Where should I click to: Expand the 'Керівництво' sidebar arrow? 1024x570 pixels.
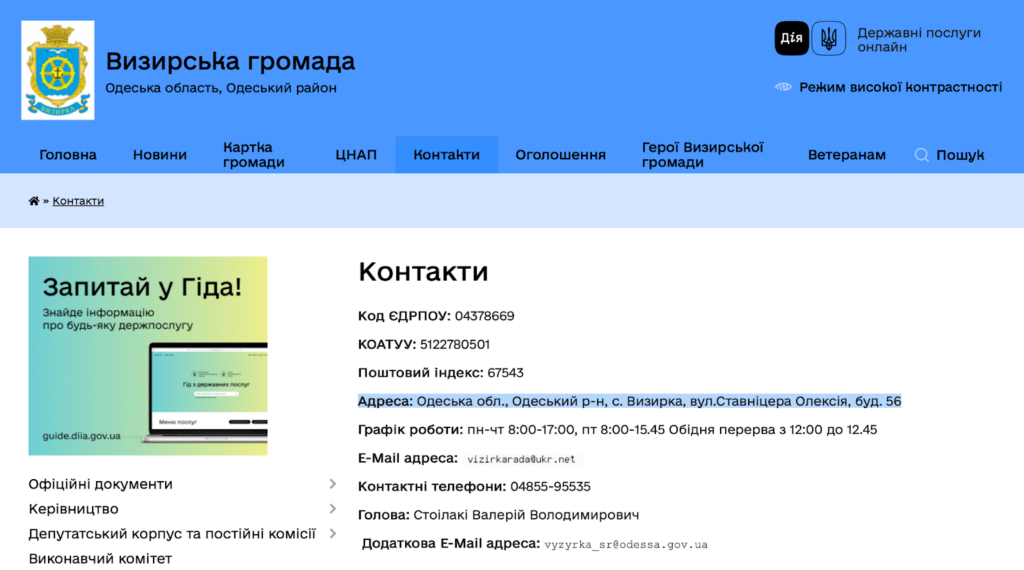[x=332, y=509]
